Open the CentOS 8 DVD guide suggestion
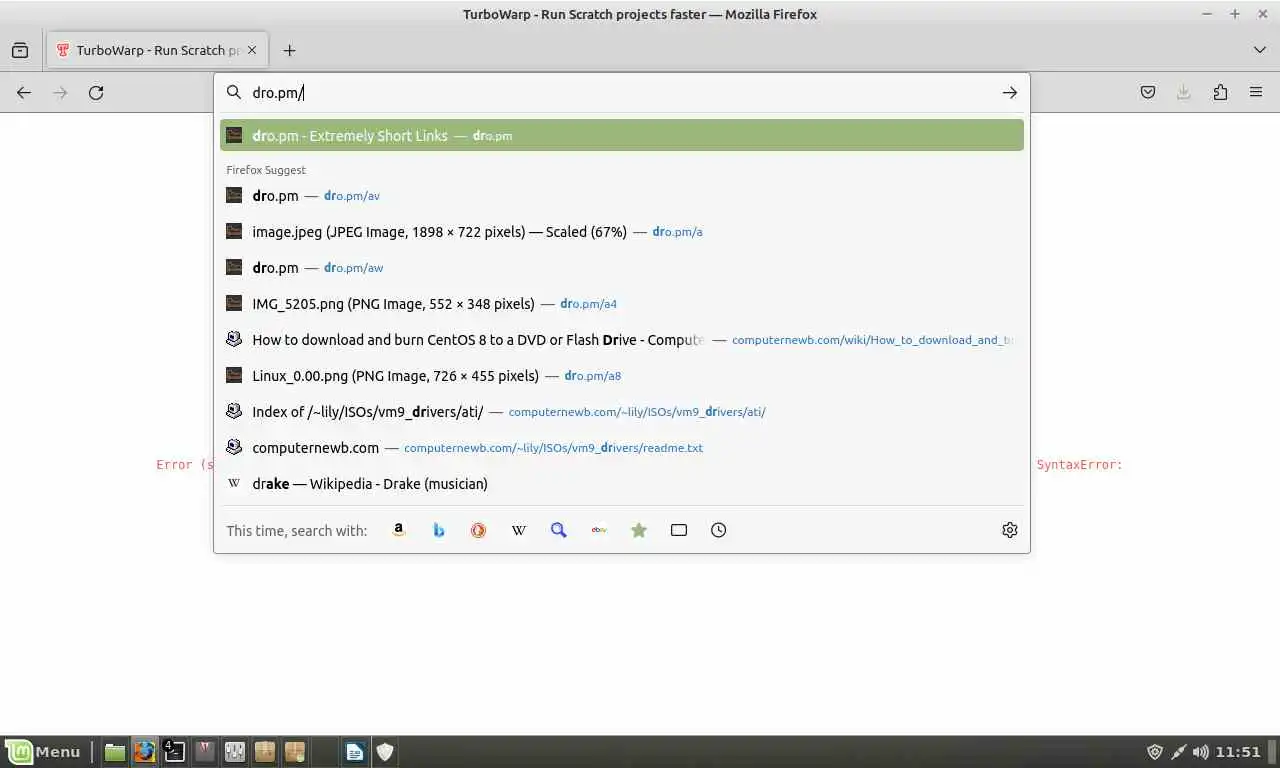Viewport: 1280px width, 768px height. [x=622, y=340]
